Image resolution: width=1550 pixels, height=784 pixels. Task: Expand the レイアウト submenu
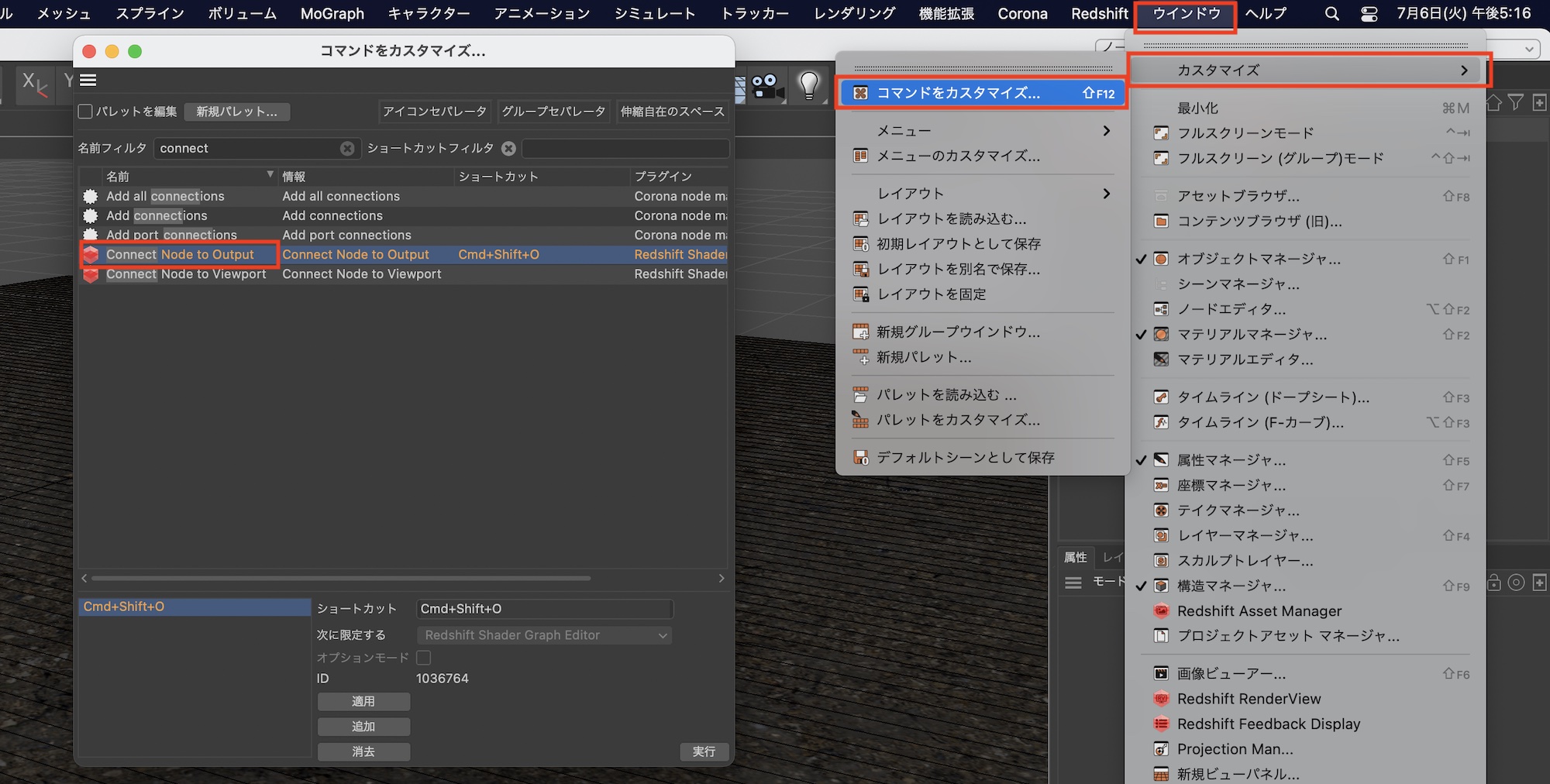click(981, 194)
